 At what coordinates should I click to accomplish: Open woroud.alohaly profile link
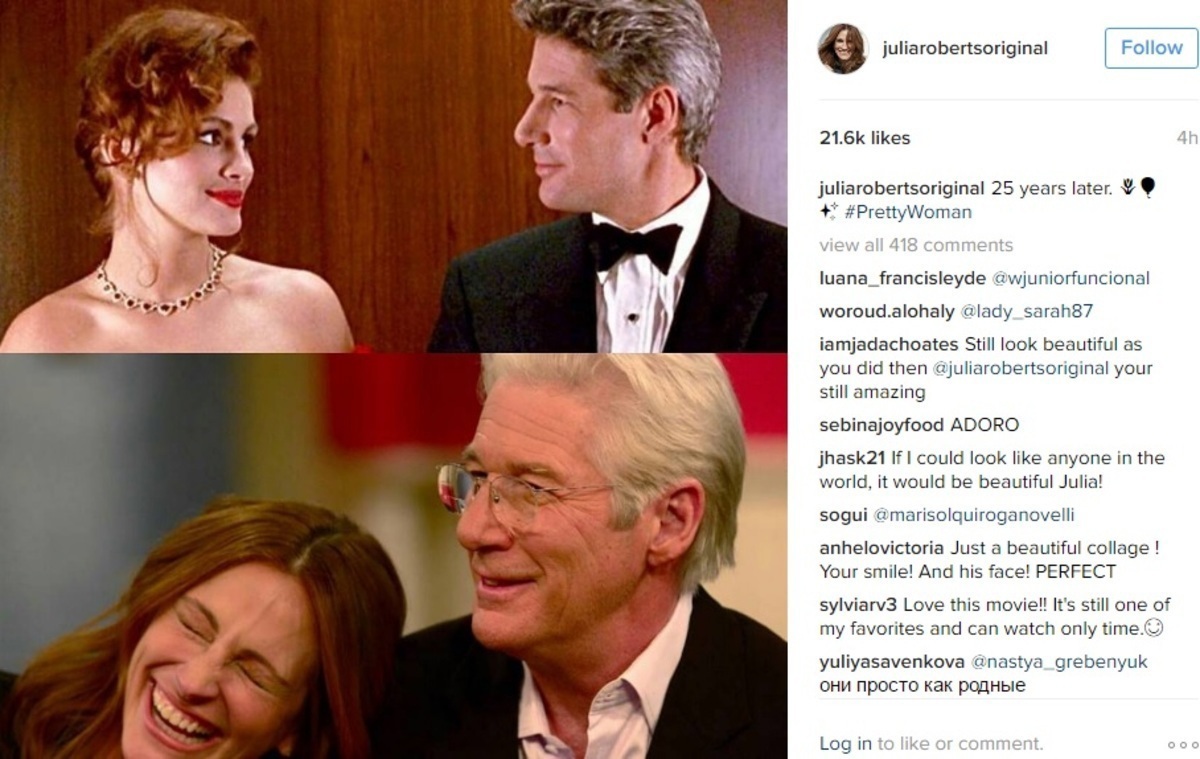click(887, 311)
